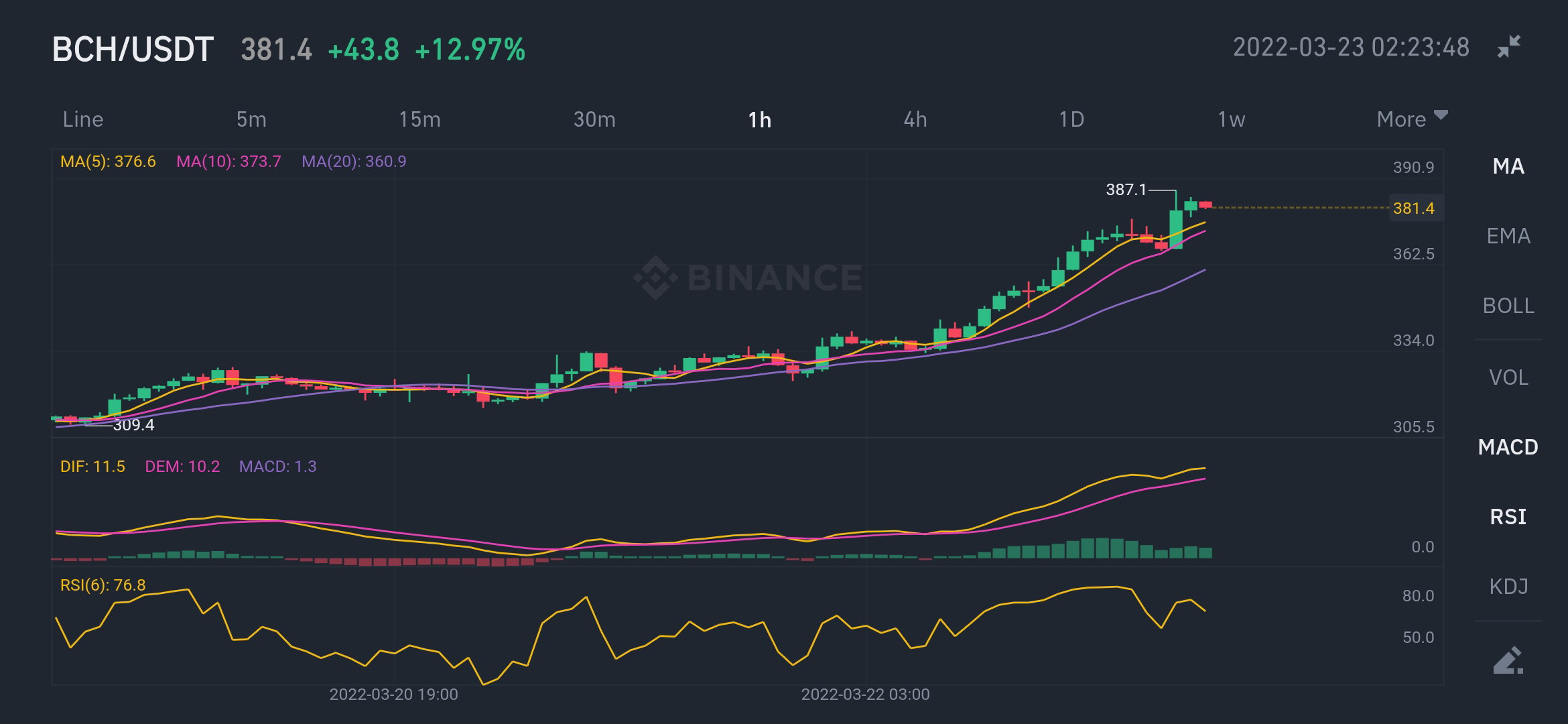Enable the EMA indicator
Viewport: 1568px width, 724px height.
click(x=1508, y=236)
